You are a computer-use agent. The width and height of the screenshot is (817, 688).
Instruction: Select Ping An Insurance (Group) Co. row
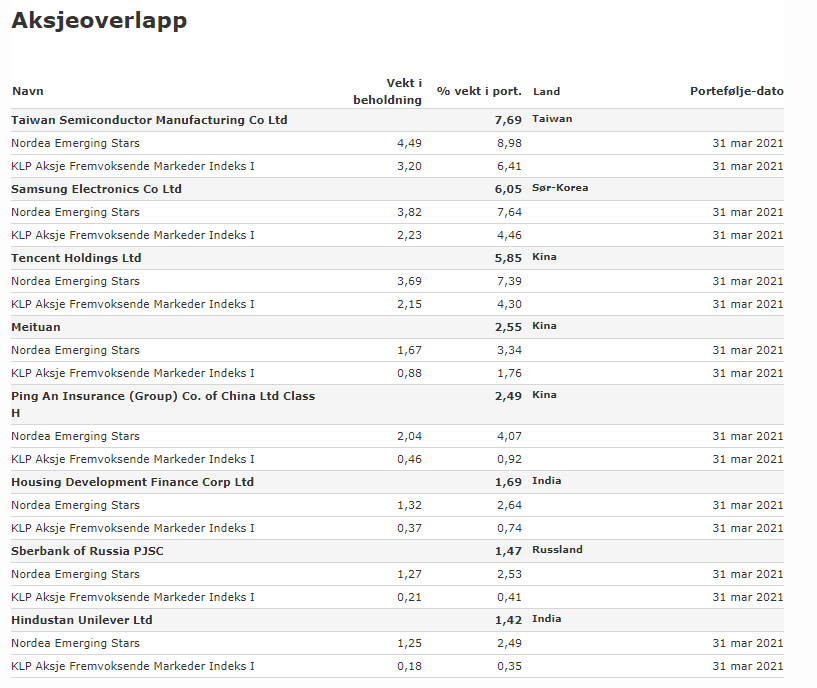397,404
